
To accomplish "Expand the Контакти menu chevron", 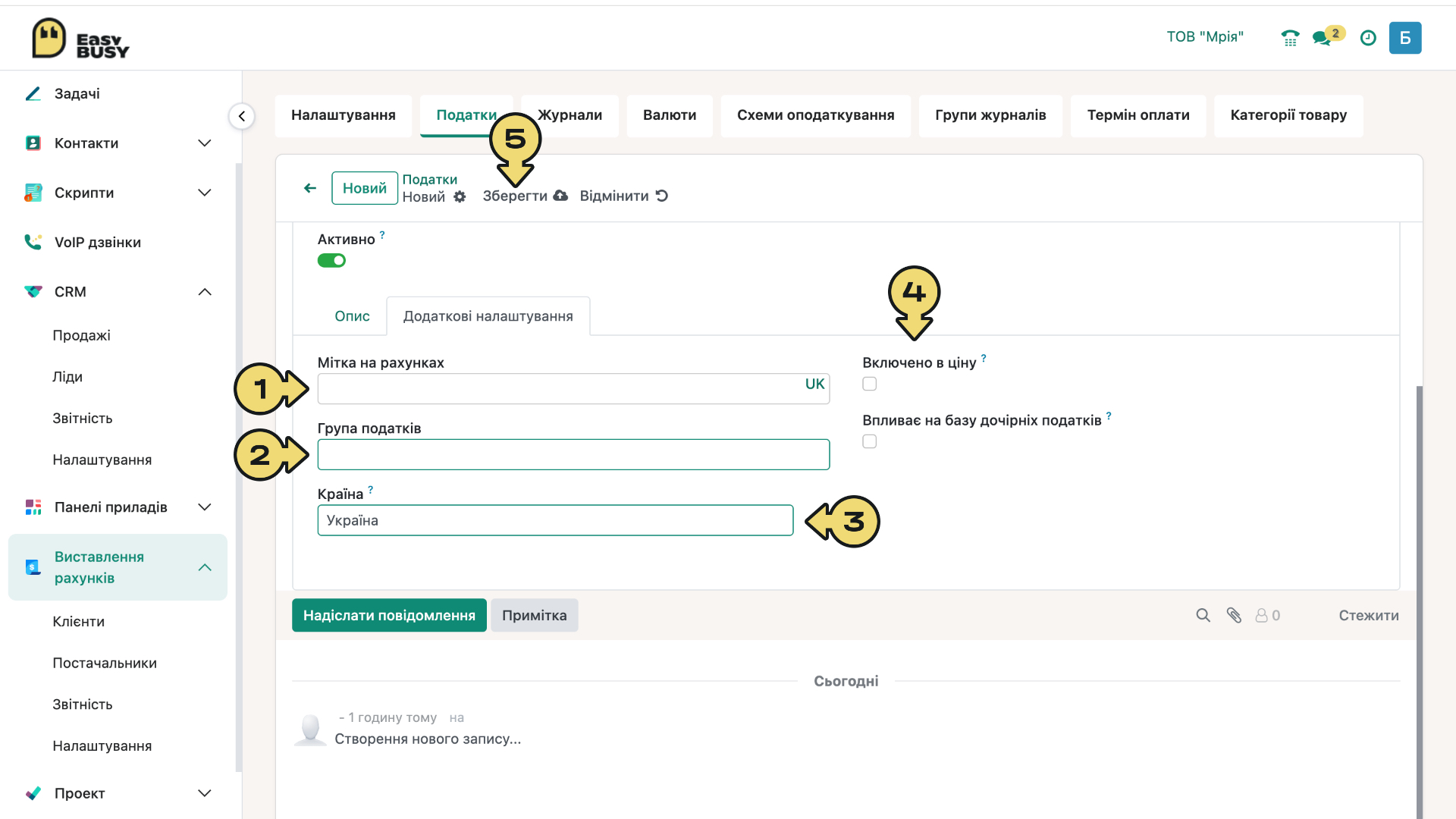I will 205,143.
